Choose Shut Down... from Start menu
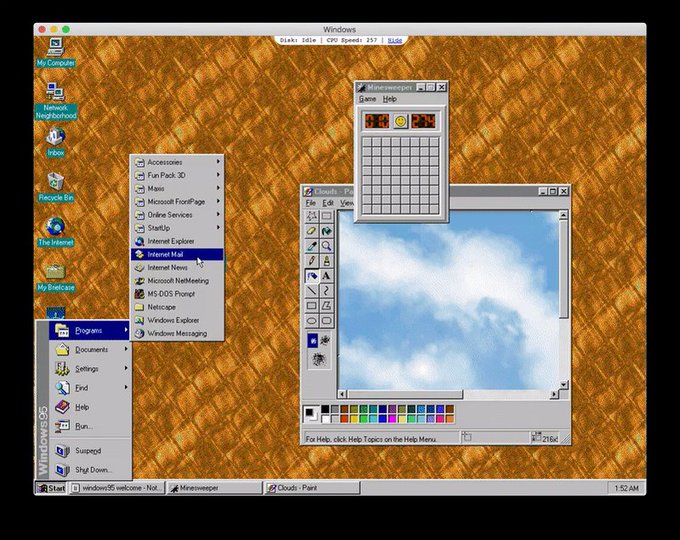 click(x=90, y=470)
